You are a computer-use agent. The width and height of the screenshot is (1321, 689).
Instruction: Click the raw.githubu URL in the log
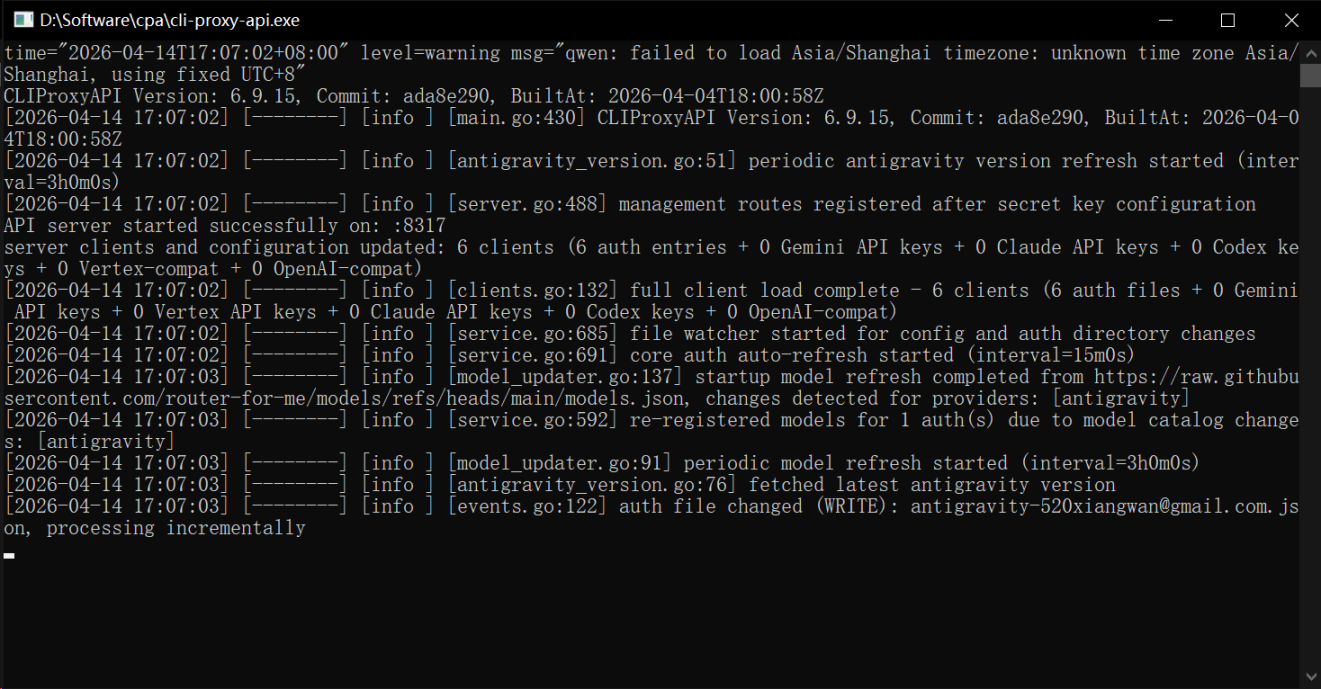(x=1196, y=377)
